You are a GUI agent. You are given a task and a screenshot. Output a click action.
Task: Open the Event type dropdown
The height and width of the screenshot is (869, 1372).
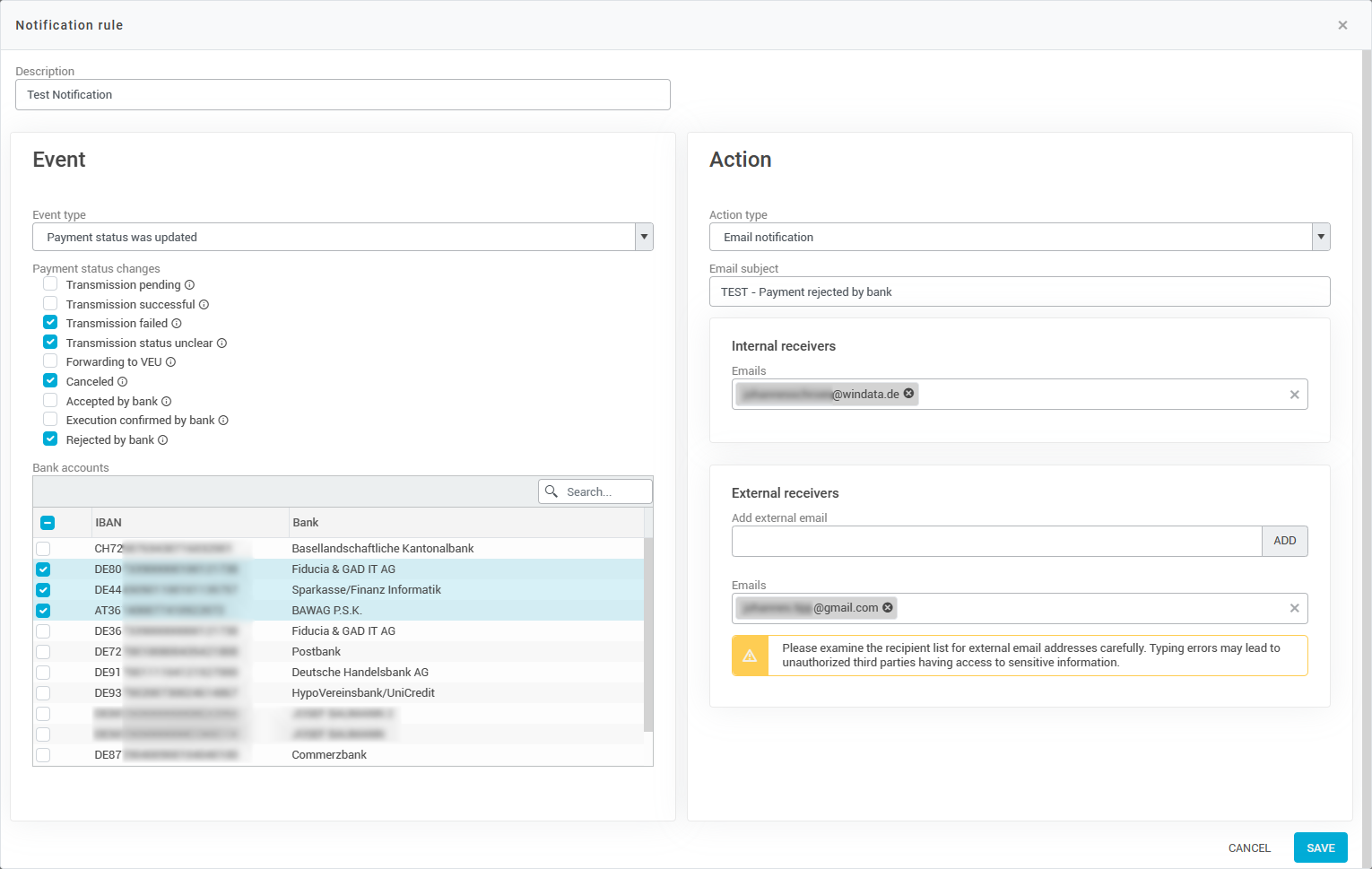[643, 238]
